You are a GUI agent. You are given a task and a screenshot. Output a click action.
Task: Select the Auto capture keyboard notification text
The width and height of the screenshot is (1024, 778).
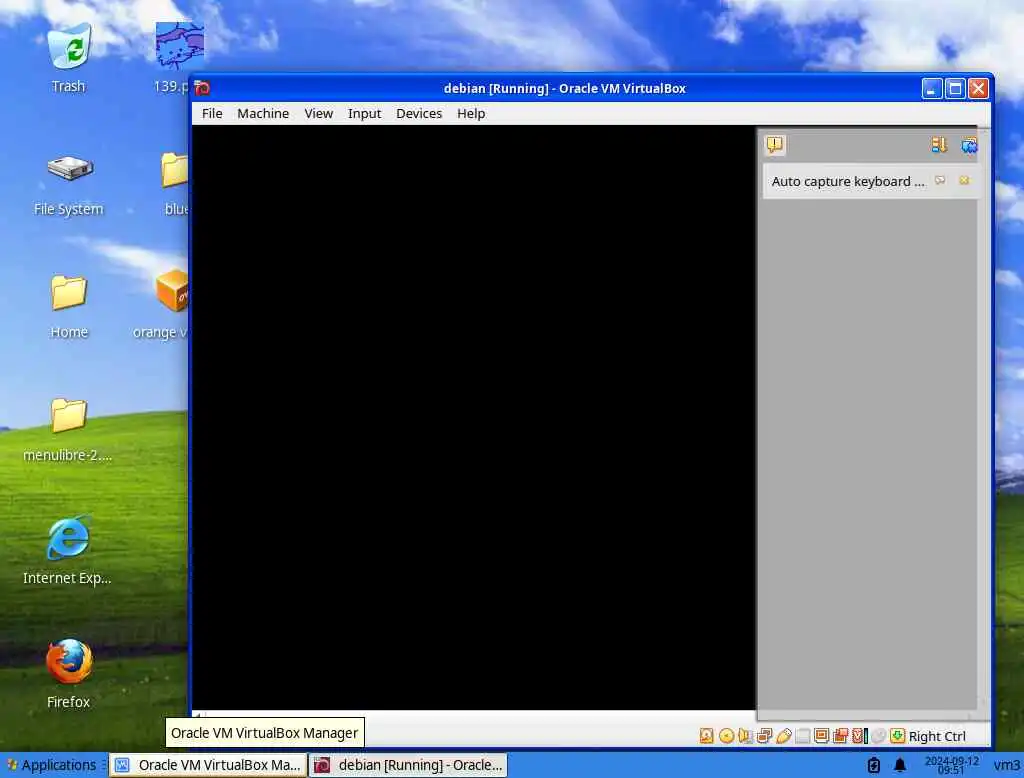coord(848,181)
